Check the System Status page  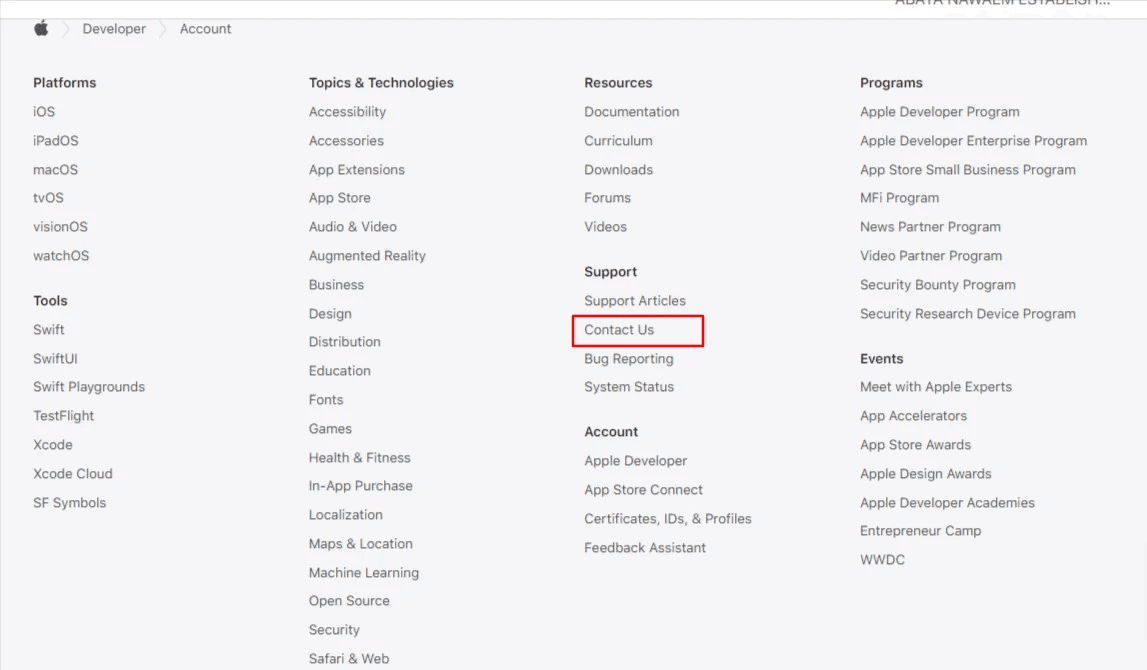(x=629, y=387)
